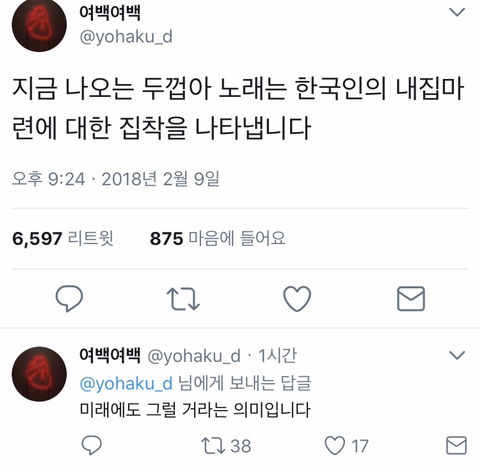480x470 pixels.
Task: Like the main tweet with heart icon
Action: tap(297, 299)
